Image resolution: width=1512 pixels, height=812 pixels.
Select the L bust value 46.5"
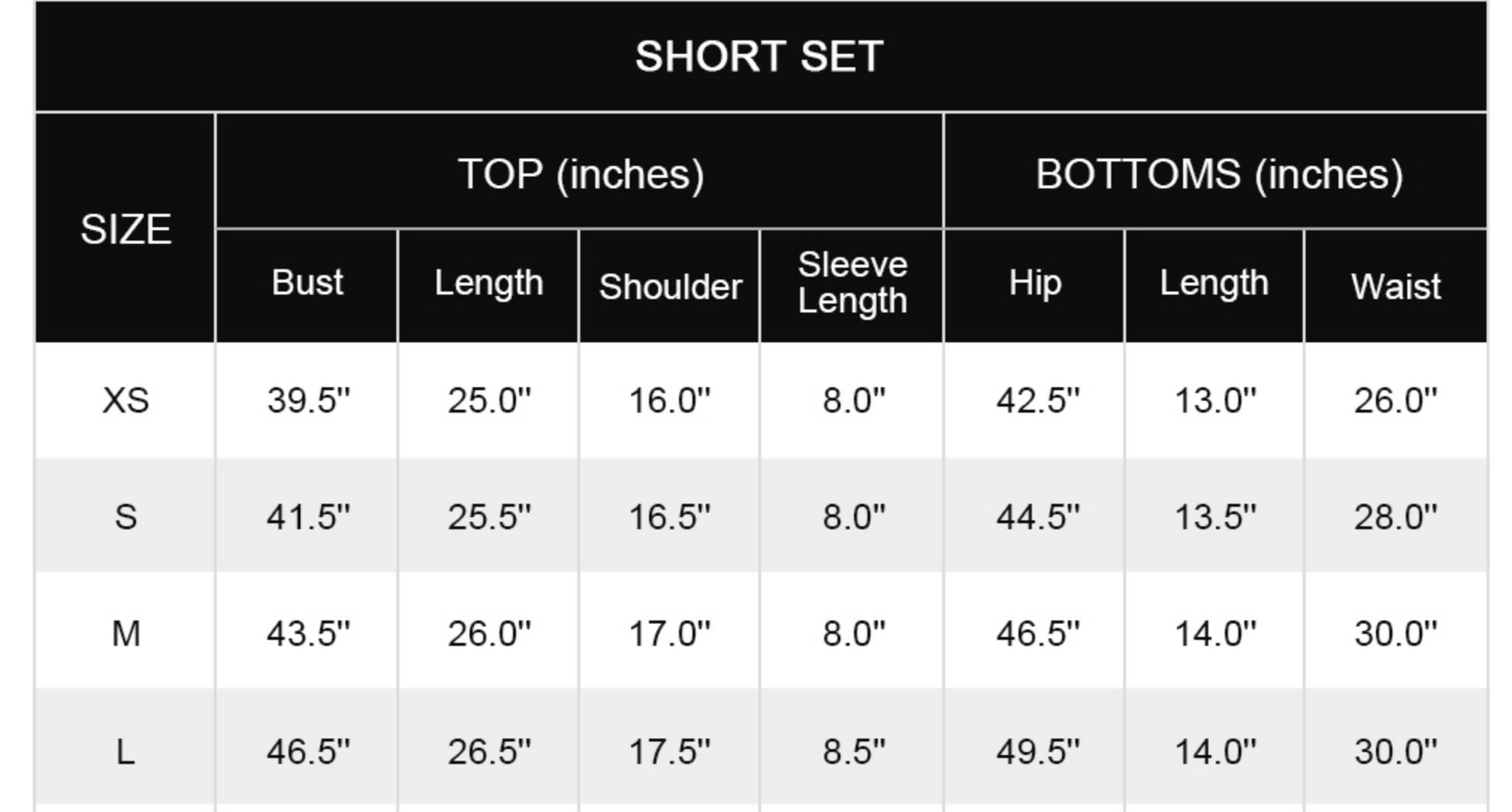point(308,751)
